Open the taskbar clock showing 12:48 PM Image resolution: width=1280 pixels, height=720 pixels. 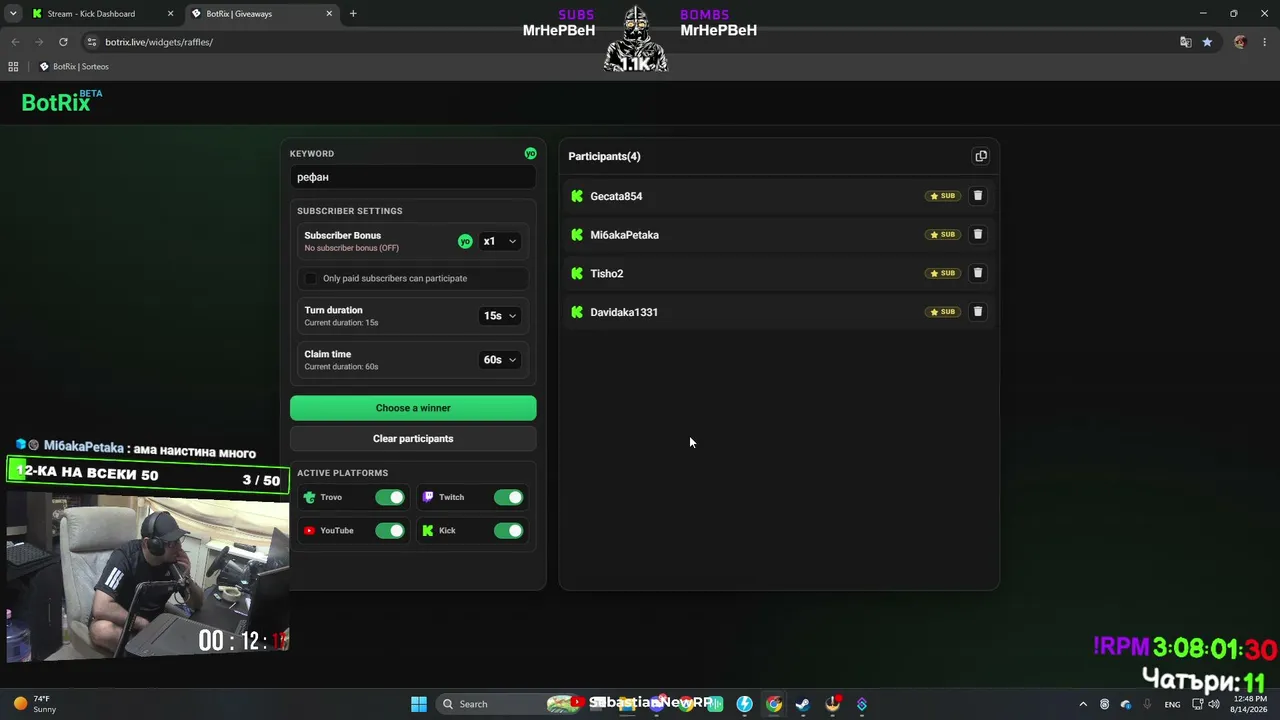1250,704
